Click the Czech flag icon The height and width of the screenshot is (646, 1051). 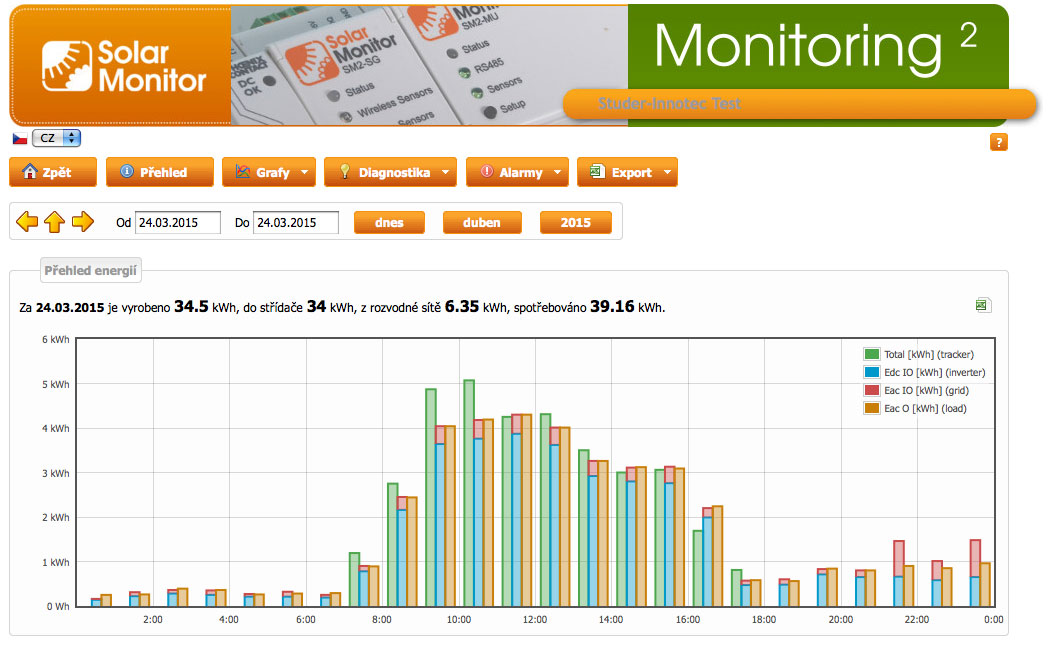20,139
